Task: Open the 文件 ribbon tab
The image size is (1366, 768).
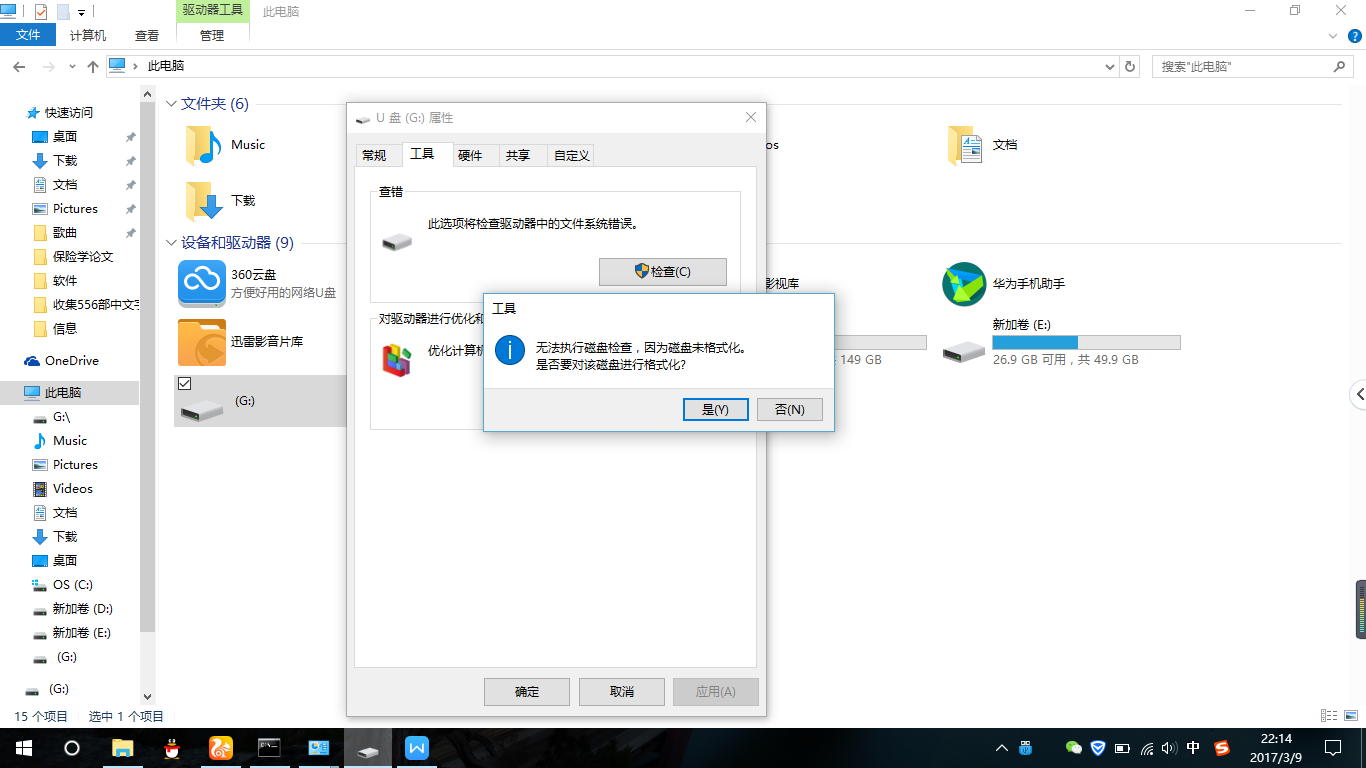Action: (29, 35)
